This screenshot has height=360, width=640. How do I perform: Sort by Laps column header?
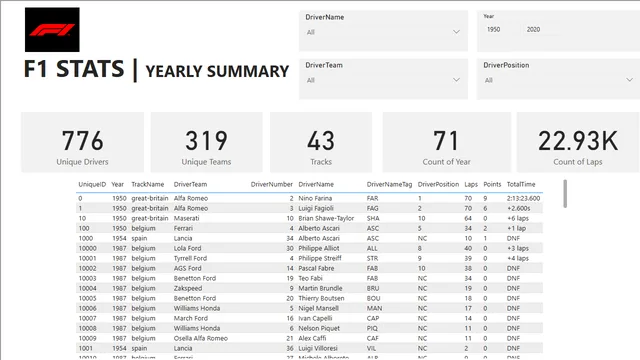[471, 184]
